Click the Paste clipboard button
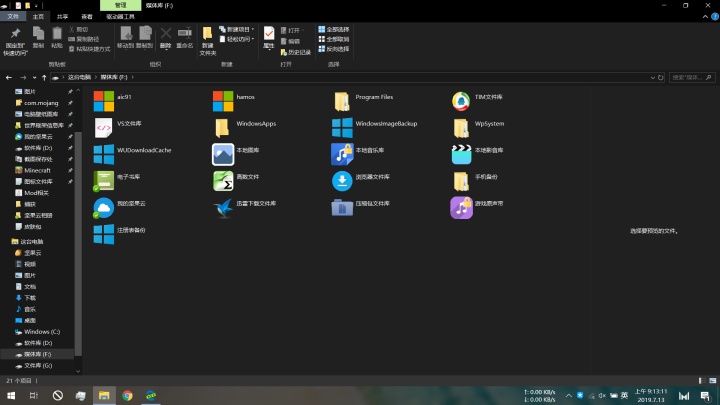This screenshot has width=720, height=405. click(56, 38)
